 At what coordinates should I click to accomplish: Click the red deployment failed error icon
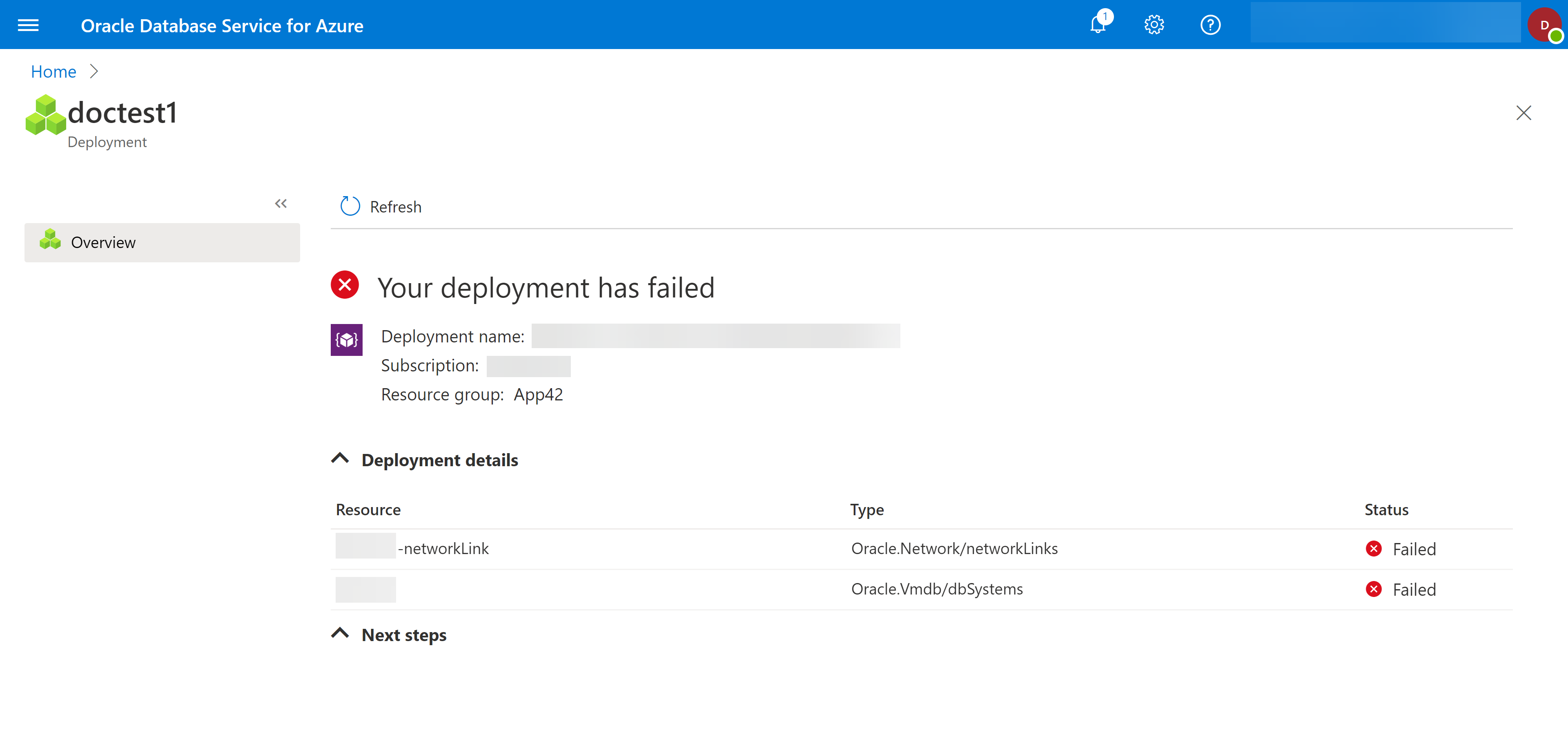pyautogui.click(x=345, y=285)
